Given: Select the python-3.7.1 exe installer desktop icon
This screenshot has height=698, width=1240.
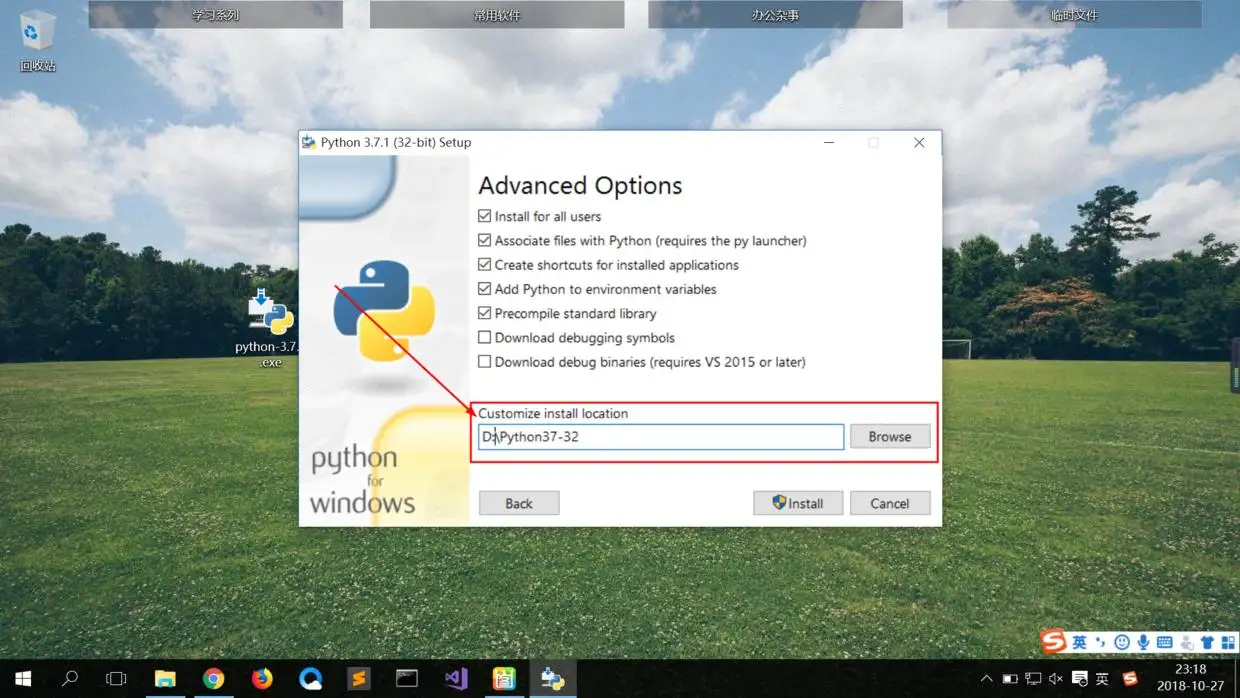Looking at the screenshot, I should tap(270, 328).
